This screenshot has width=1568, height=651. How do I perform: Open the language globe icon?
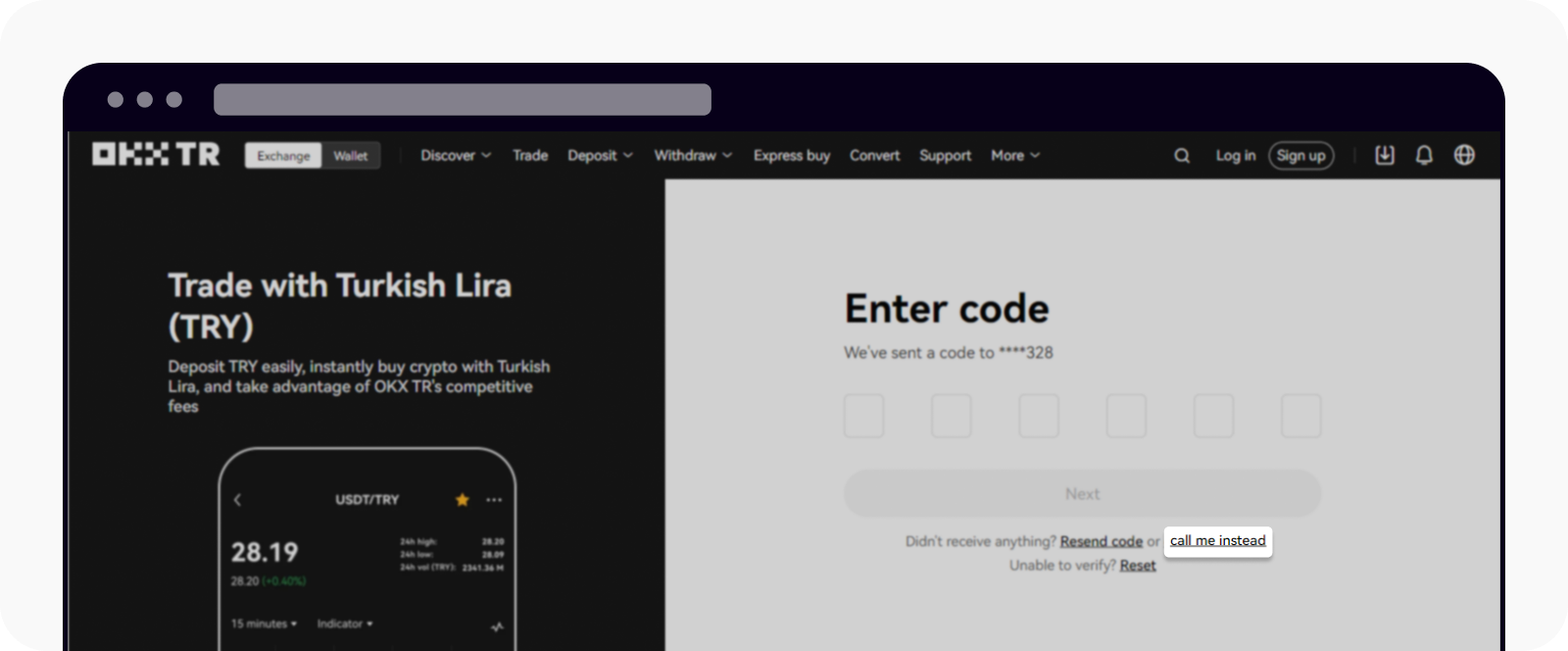pyautogui.click(x=1464, y=155)
